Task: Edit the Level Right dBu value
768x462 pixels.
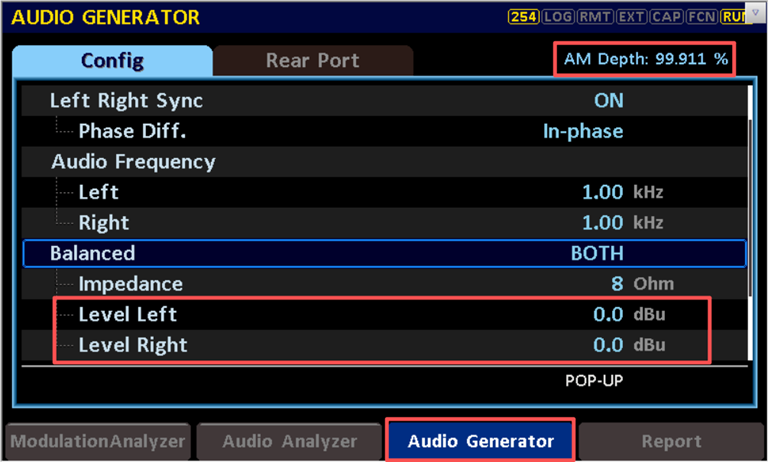Action: coord(608,345)
